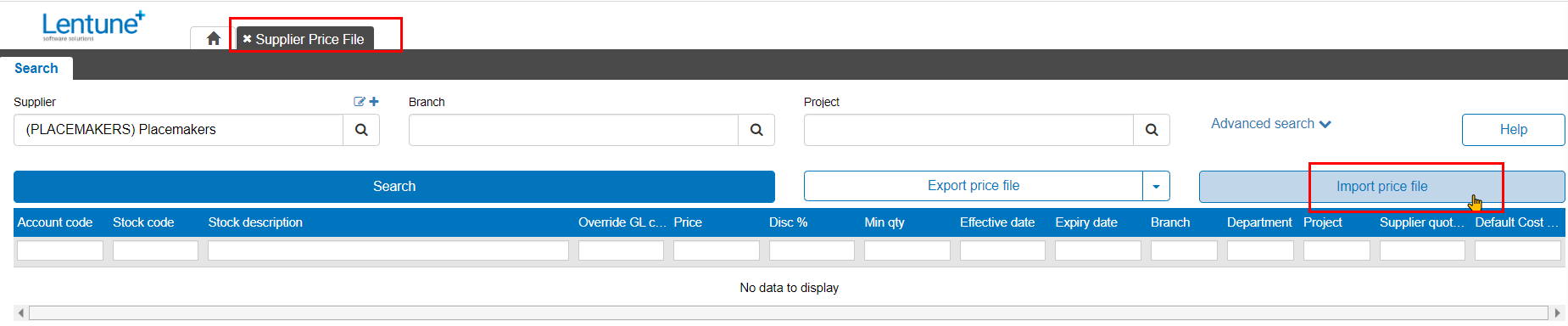This screenshot has height=326, width=1568.
Task: Click the Import price file button
Action: 1382,187
